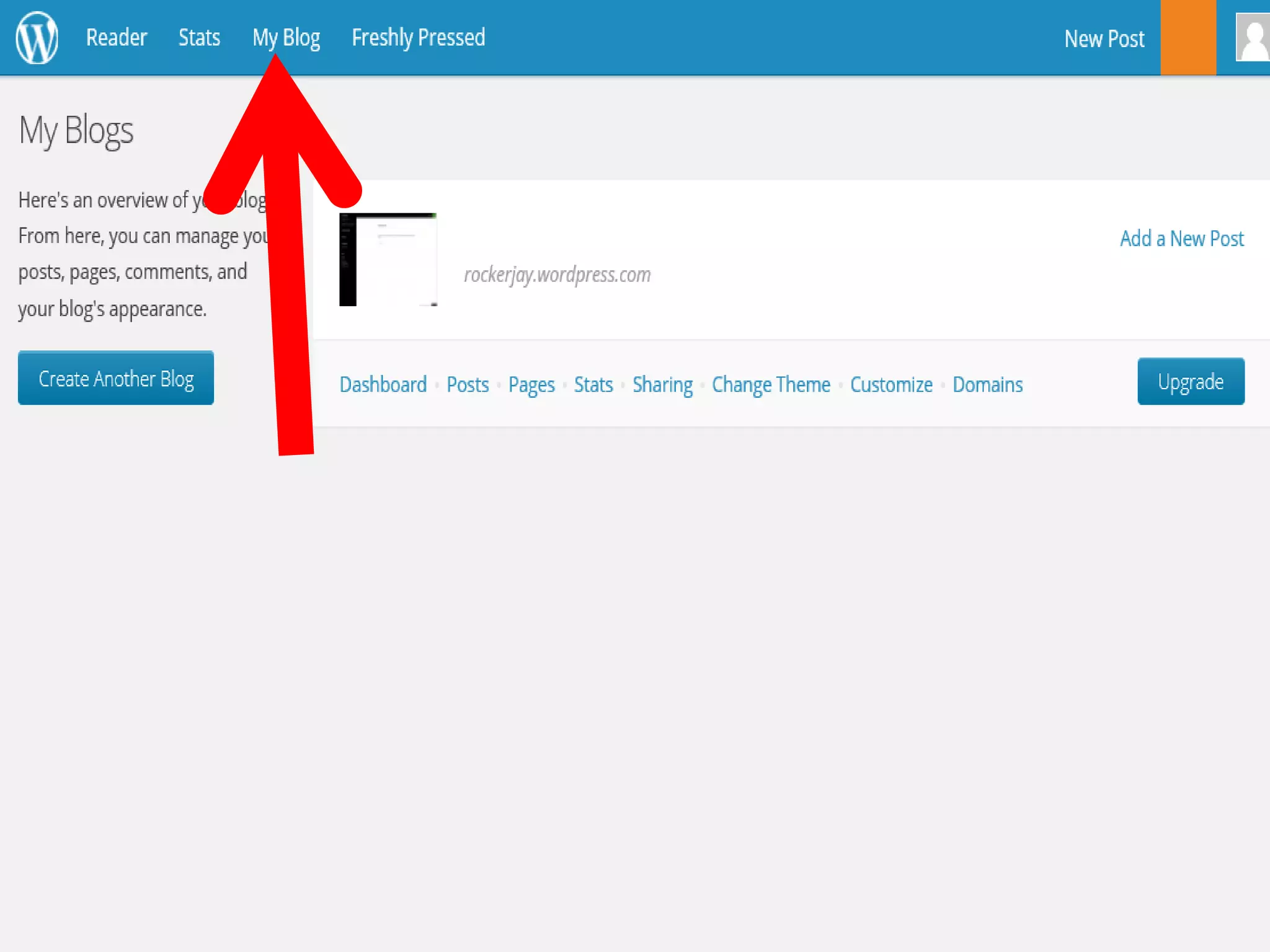The width and height of the screenshot is (1270, 952).
Task: Open the Domains link
Action: 987,385
